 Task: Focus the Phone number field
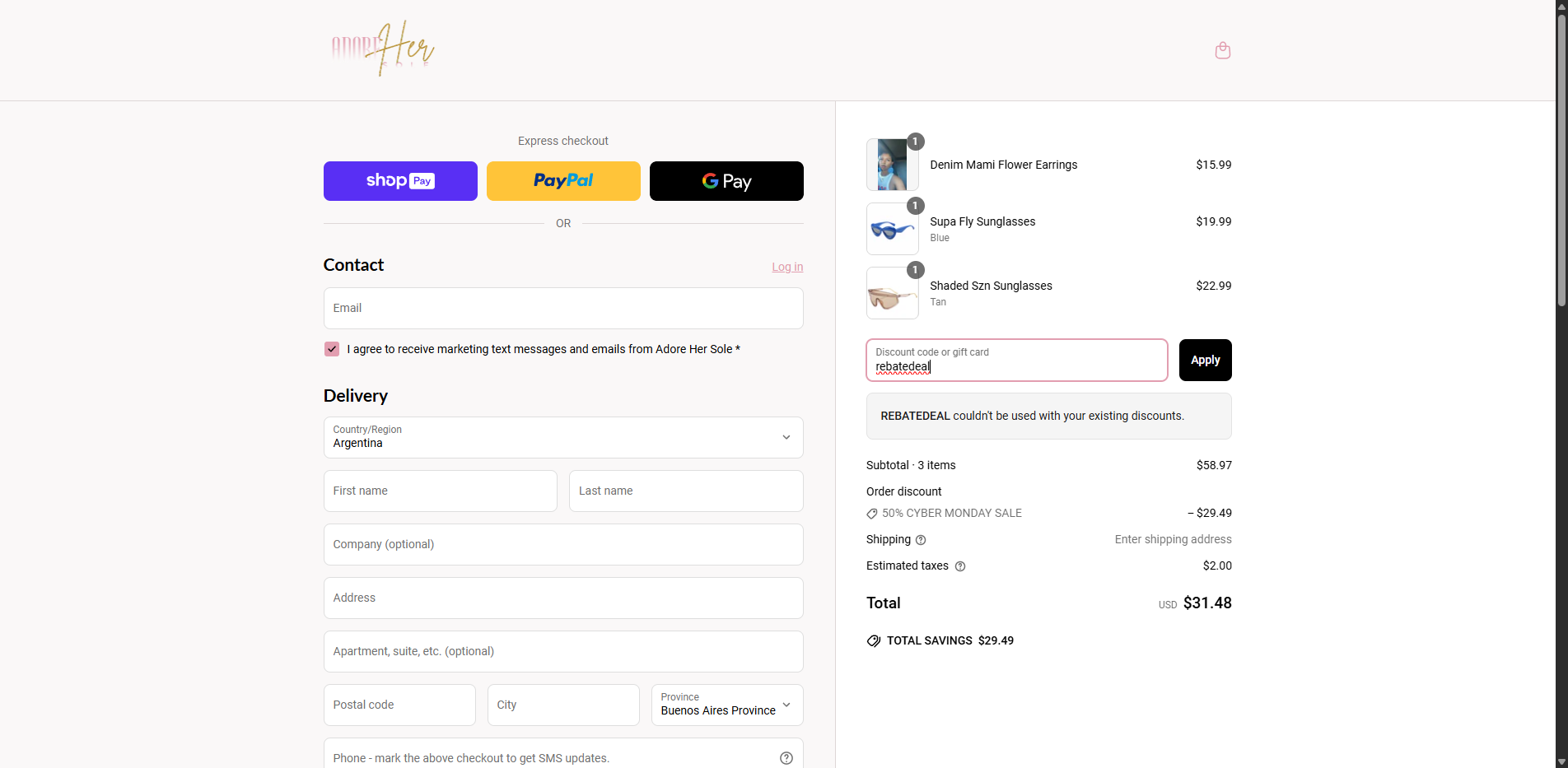coord(563,754)
